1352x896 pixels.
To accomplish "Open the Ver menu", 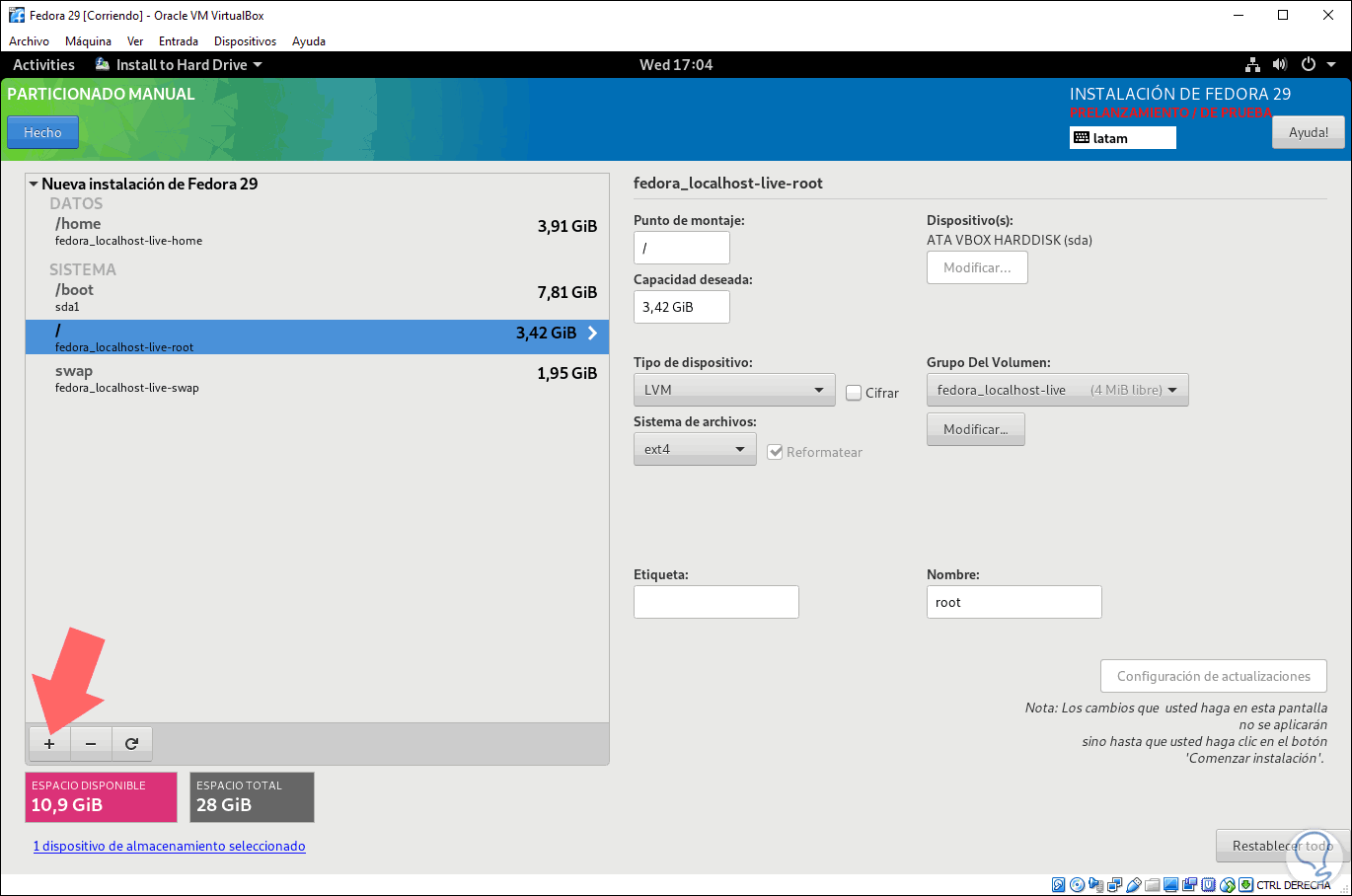I will point(135,41).
